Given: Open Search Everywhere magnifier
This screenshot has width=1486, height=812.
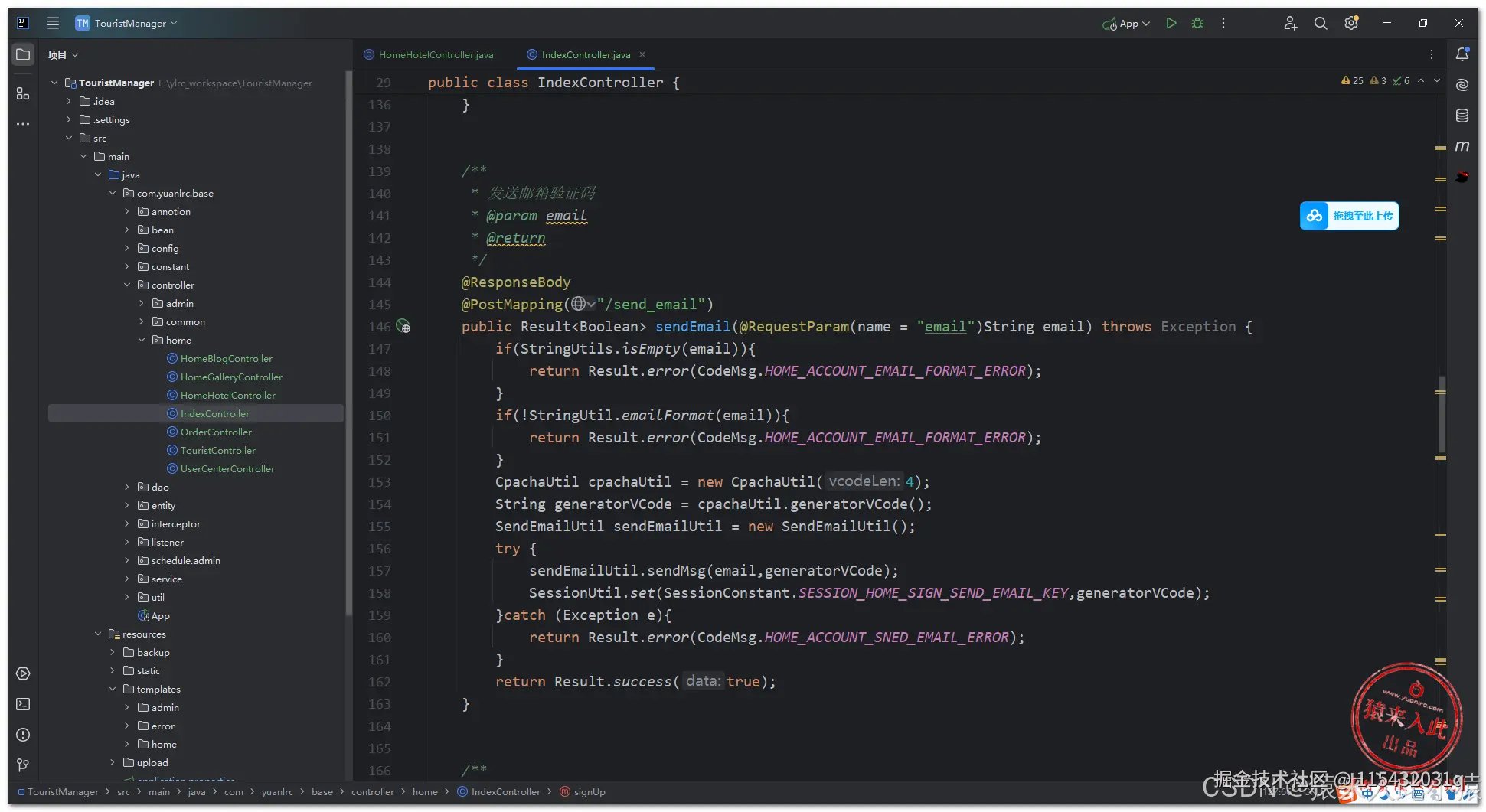Looking at the screenshot, I should pyautogui.click(x=1321, y=23).
